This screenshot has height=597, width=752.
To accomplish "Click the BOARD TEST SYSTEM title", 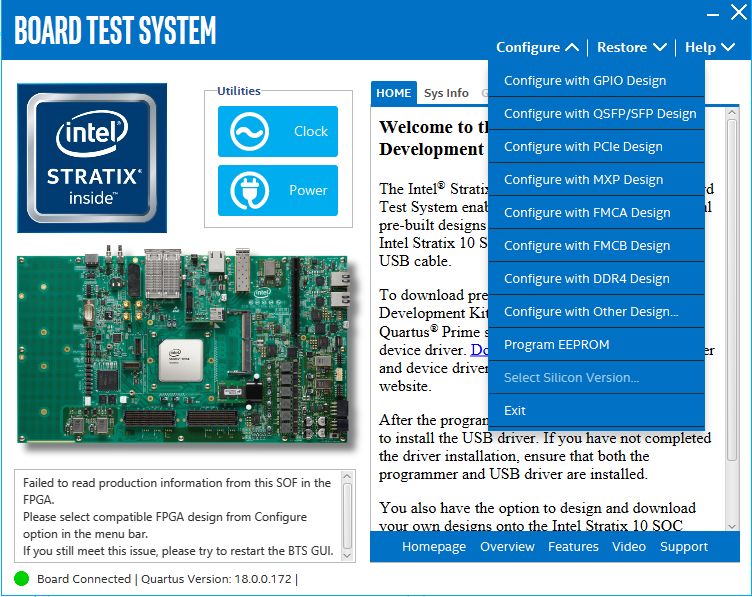I will (x=115, y=30).
